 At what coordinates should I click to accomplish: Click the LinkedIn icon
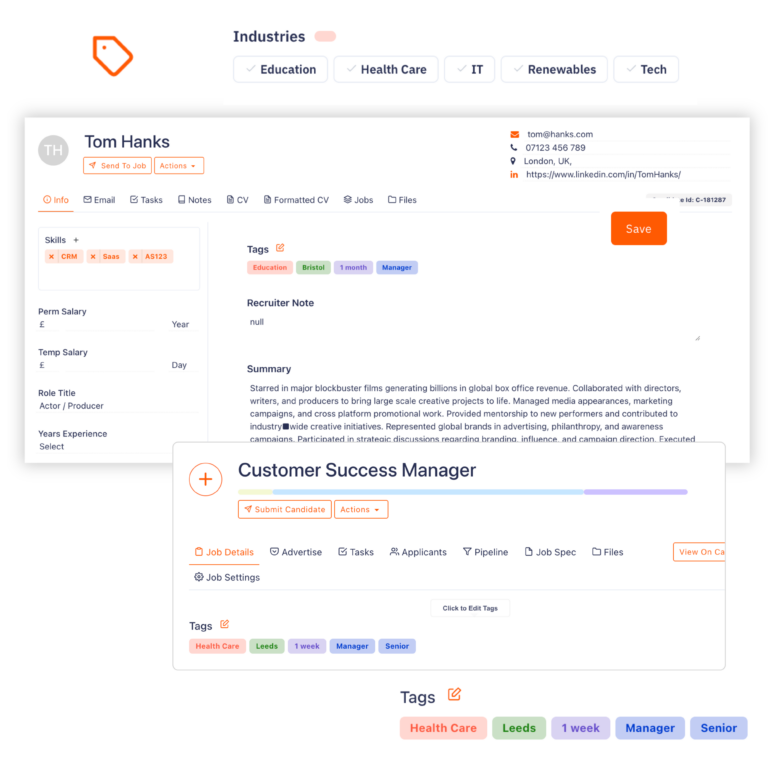click(x=514, y=174)
